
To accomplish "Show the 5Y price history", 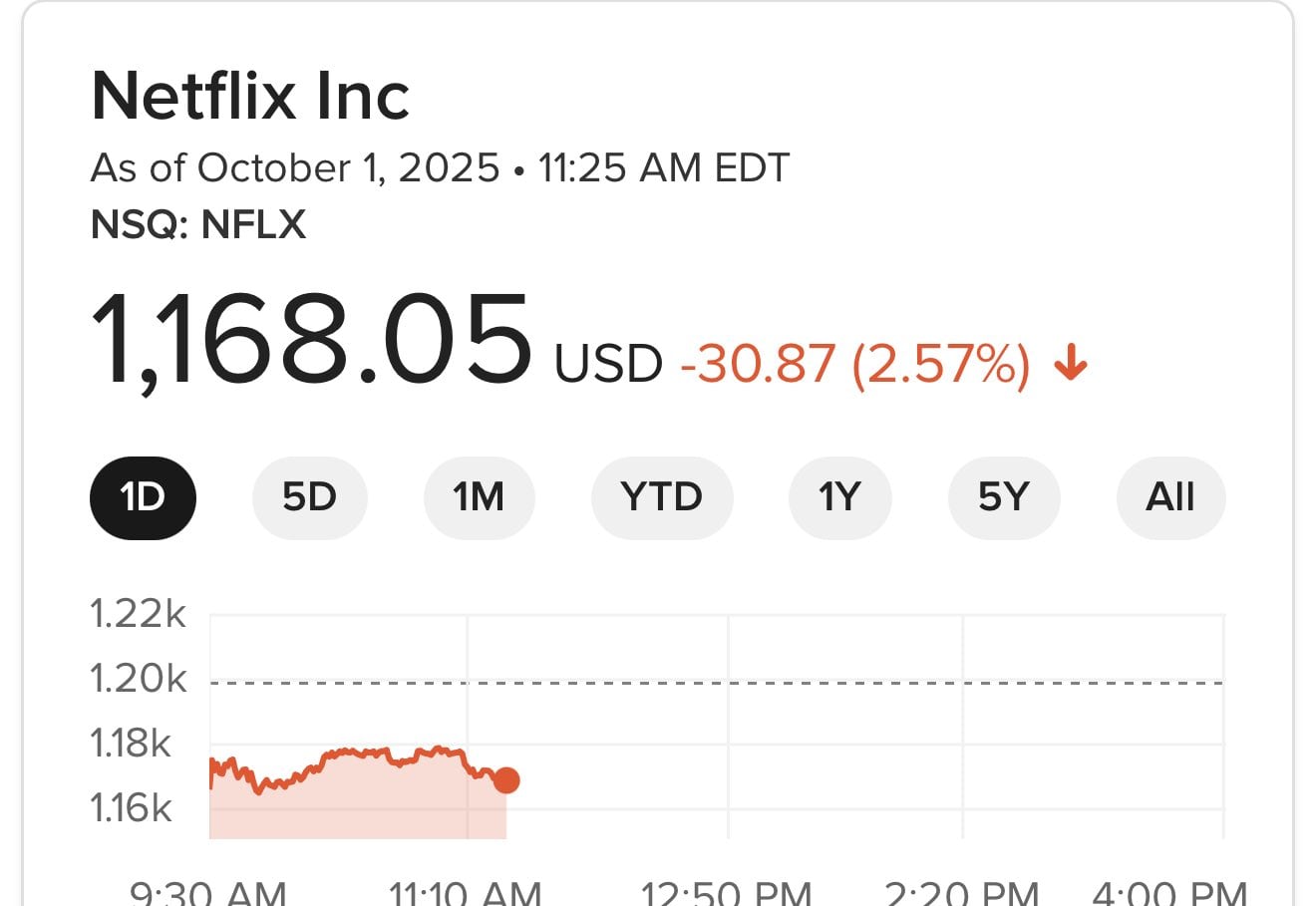I will coord(1003,497).
